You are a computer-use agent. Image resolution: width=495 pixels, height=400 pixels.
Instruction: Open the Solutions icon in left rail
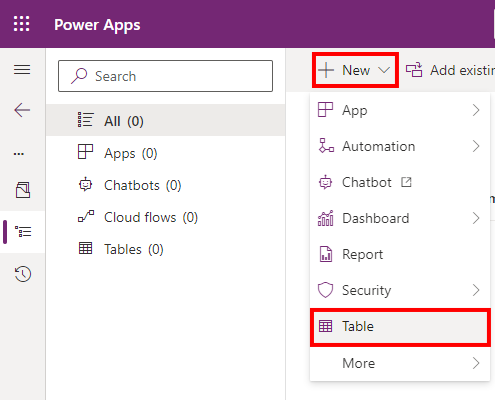[23, 190]
